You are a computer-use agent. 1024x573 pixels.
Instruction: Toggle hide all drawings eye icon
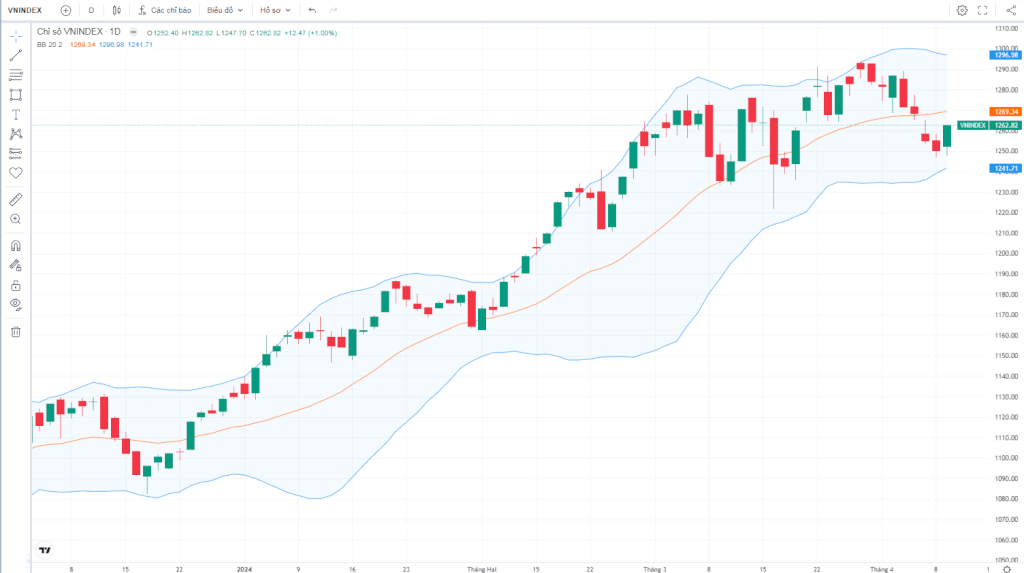16,304
